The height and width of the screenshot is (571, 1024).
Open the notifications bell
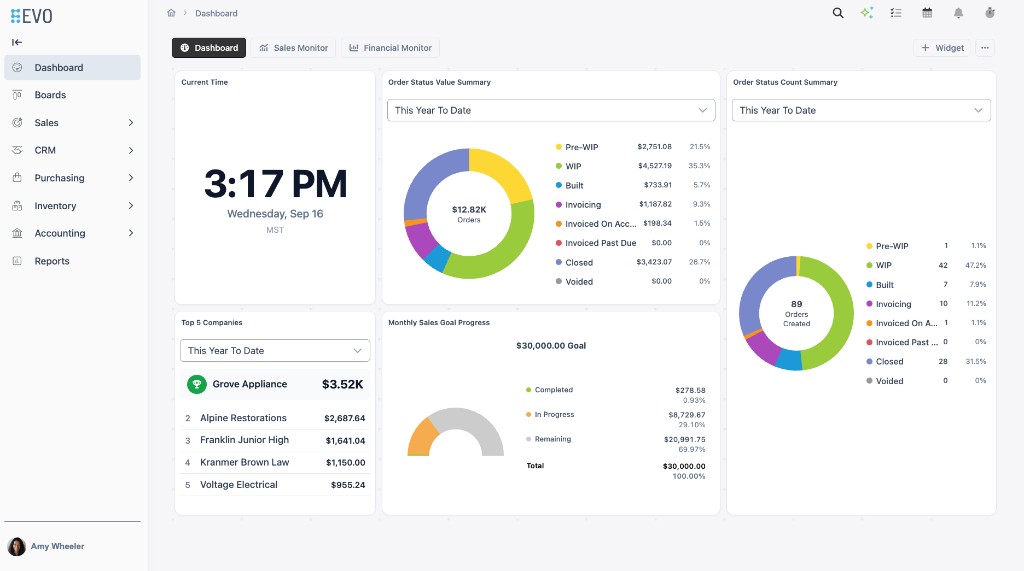958,13
